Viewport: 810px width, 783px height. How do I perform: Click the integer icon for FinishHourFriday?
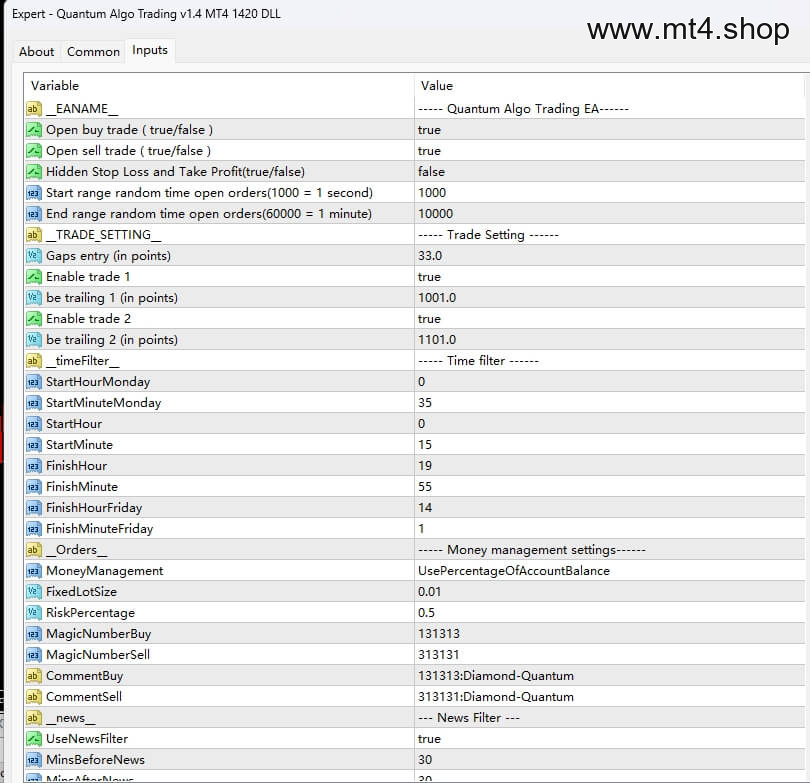click(34, 508)
